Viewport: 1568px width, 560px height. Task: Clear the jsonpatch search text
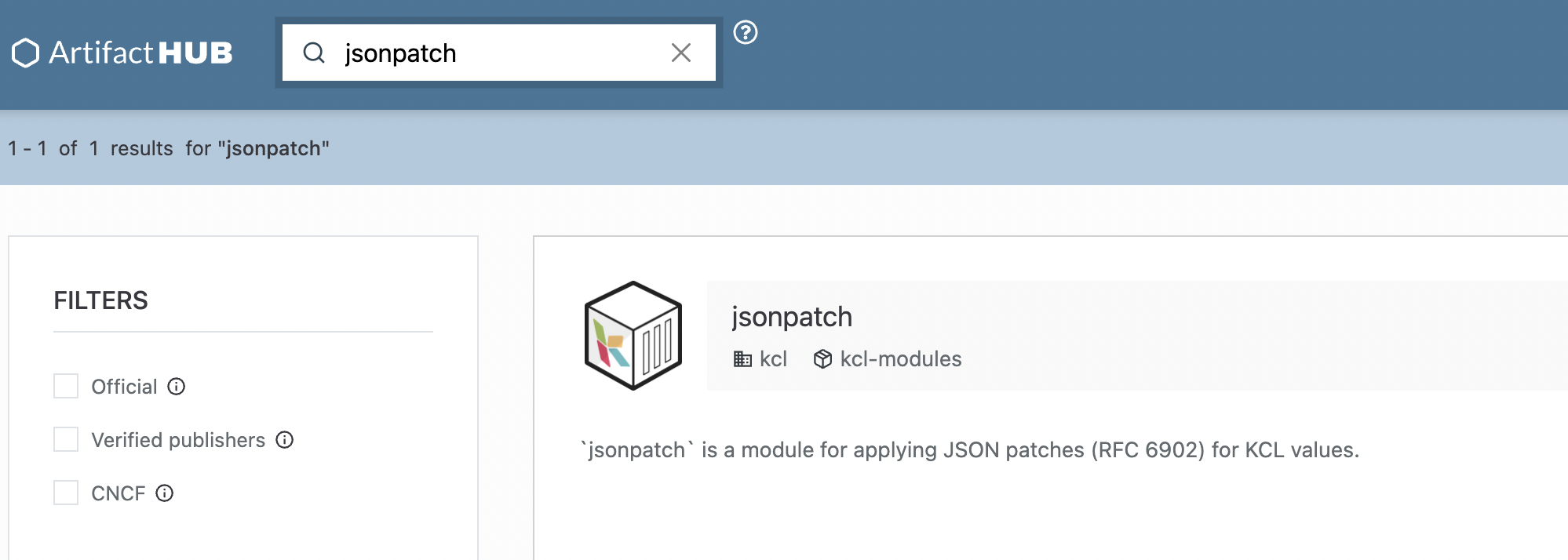click(681, 53)
